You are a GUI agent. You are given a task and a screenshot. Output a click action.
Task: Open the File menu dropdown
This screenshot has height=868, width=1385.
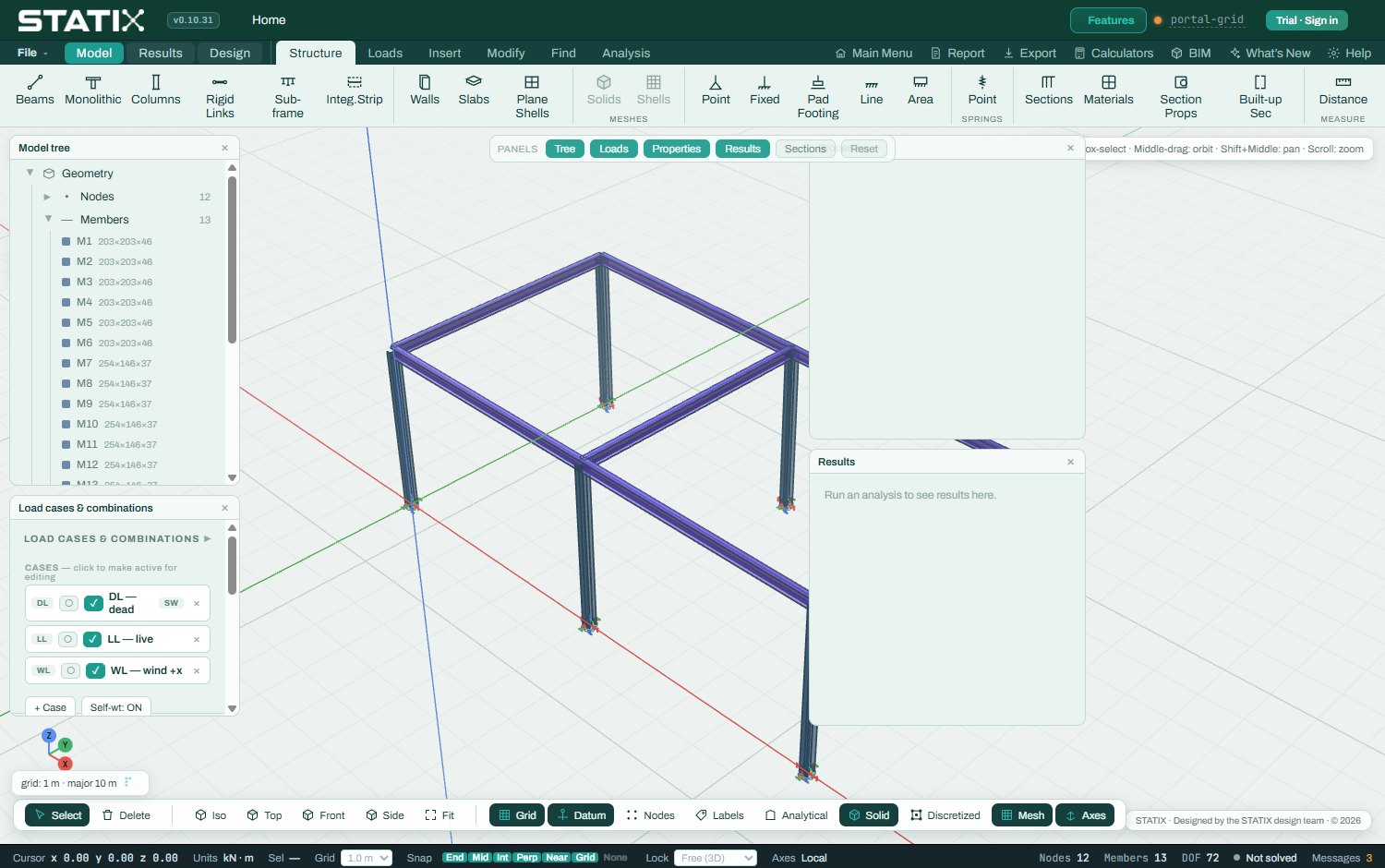pyautogui.click(x=32, y=53)
